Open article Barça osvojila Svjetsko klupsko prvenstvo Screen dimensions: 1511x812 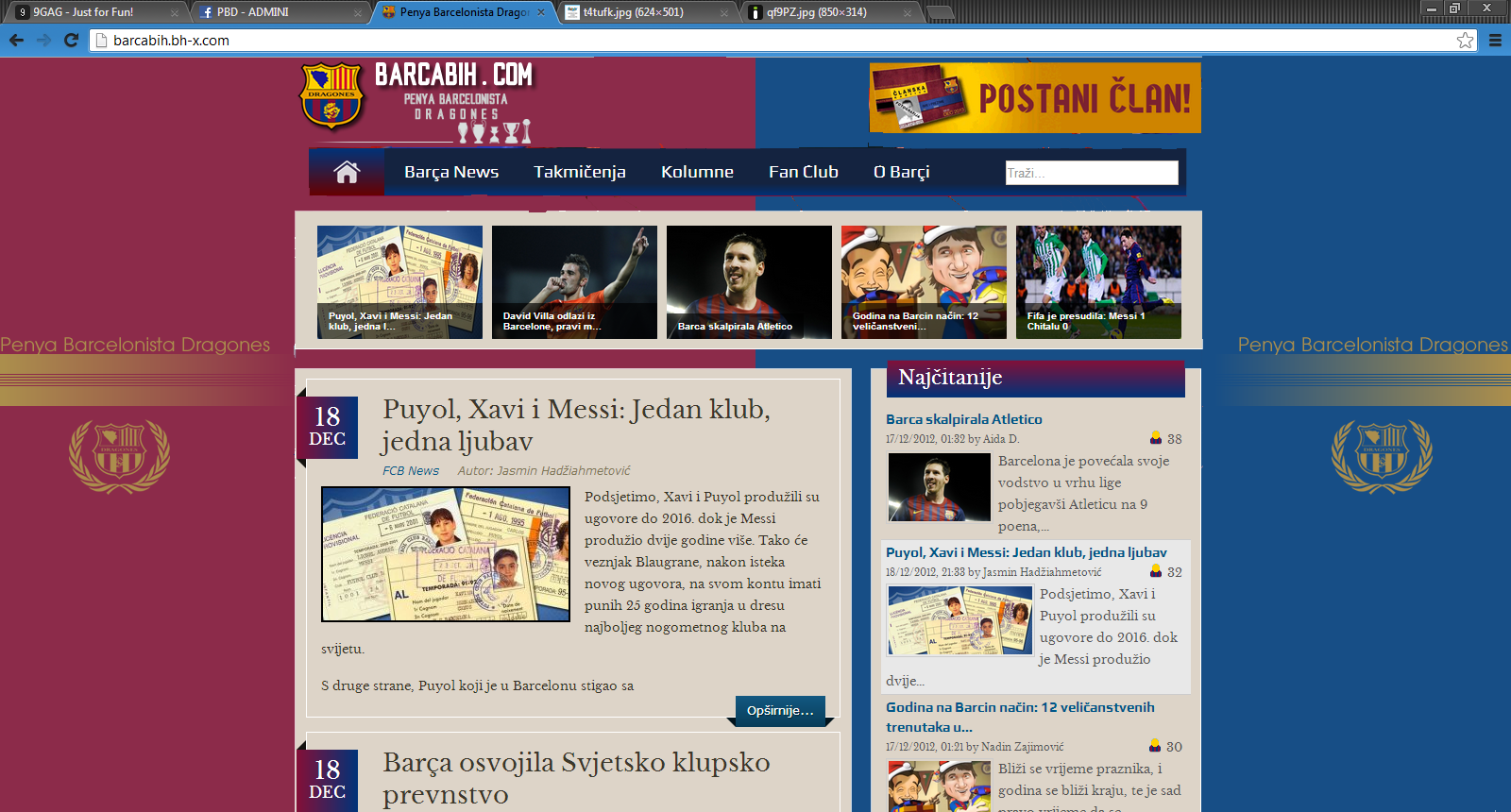(x=576, y=778)
